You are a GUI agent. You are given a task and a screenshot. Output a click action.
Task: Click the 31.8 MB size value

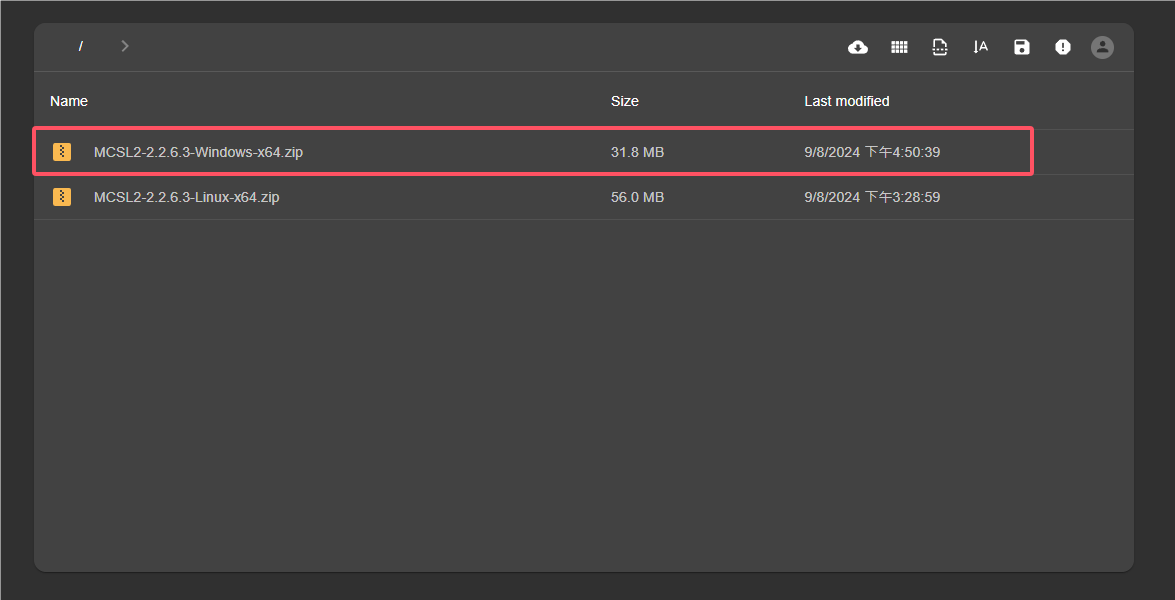(x=638, y=152)
